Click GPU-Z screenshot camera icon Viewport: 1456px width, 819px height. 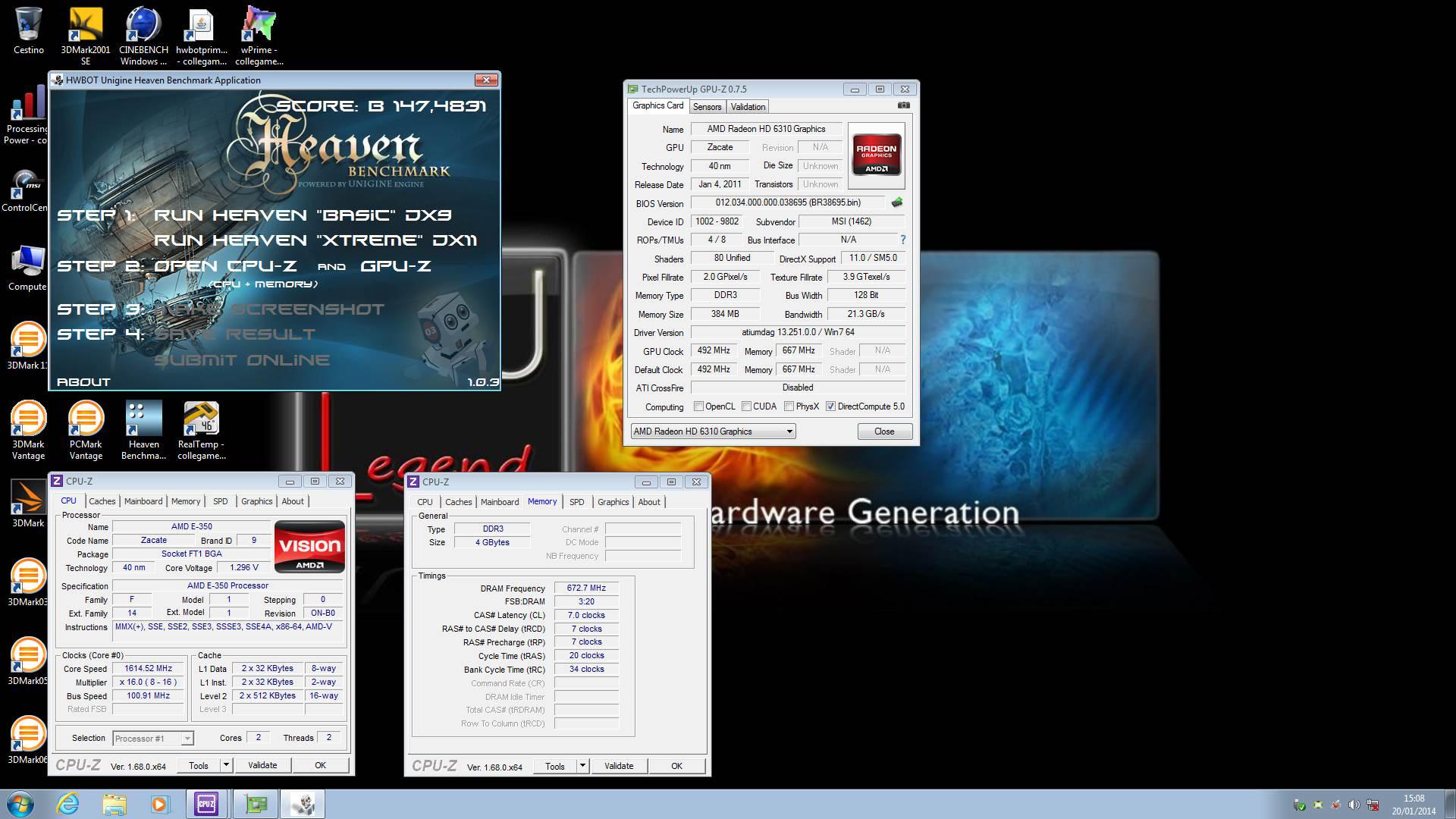903,105
